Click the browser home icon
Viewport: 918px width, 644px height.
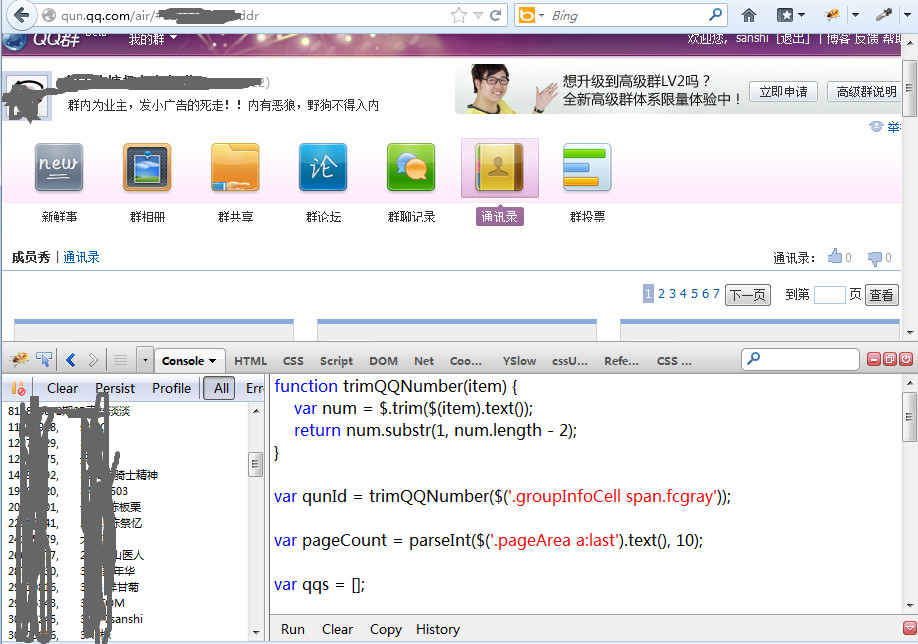coord(748,15)
